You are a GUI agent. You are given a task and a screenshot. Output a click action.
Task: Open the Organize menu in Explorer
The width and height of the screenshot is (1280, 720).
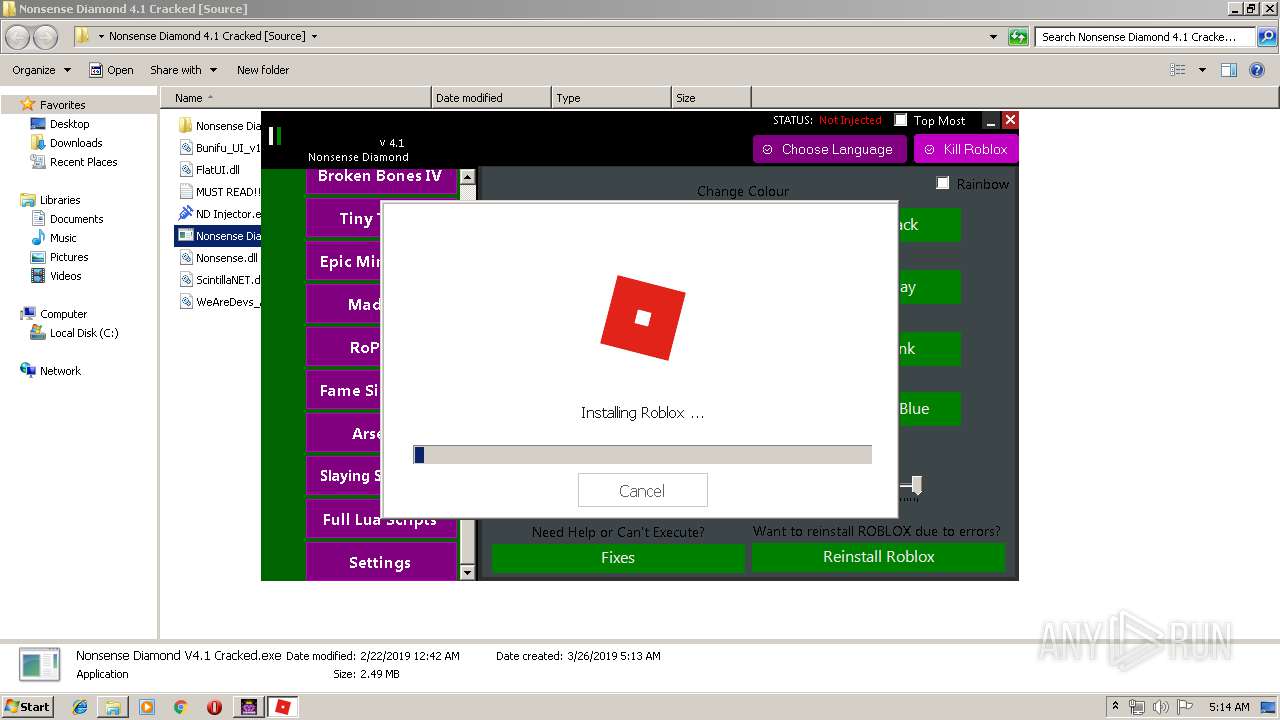click(x=41, y=70)
